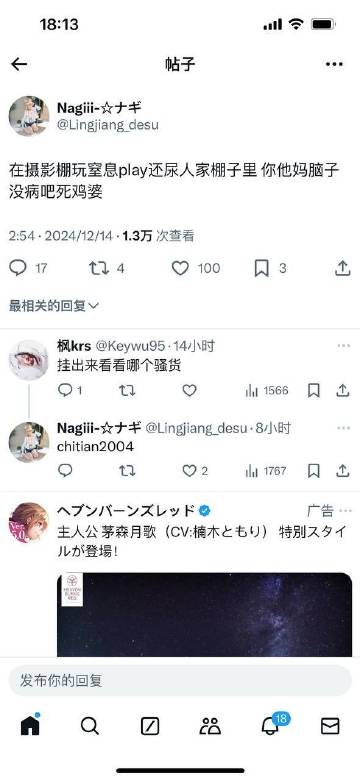Screen dimensions: 360x780
Task: Open the ad's starry night image
Action: point(204,615)
